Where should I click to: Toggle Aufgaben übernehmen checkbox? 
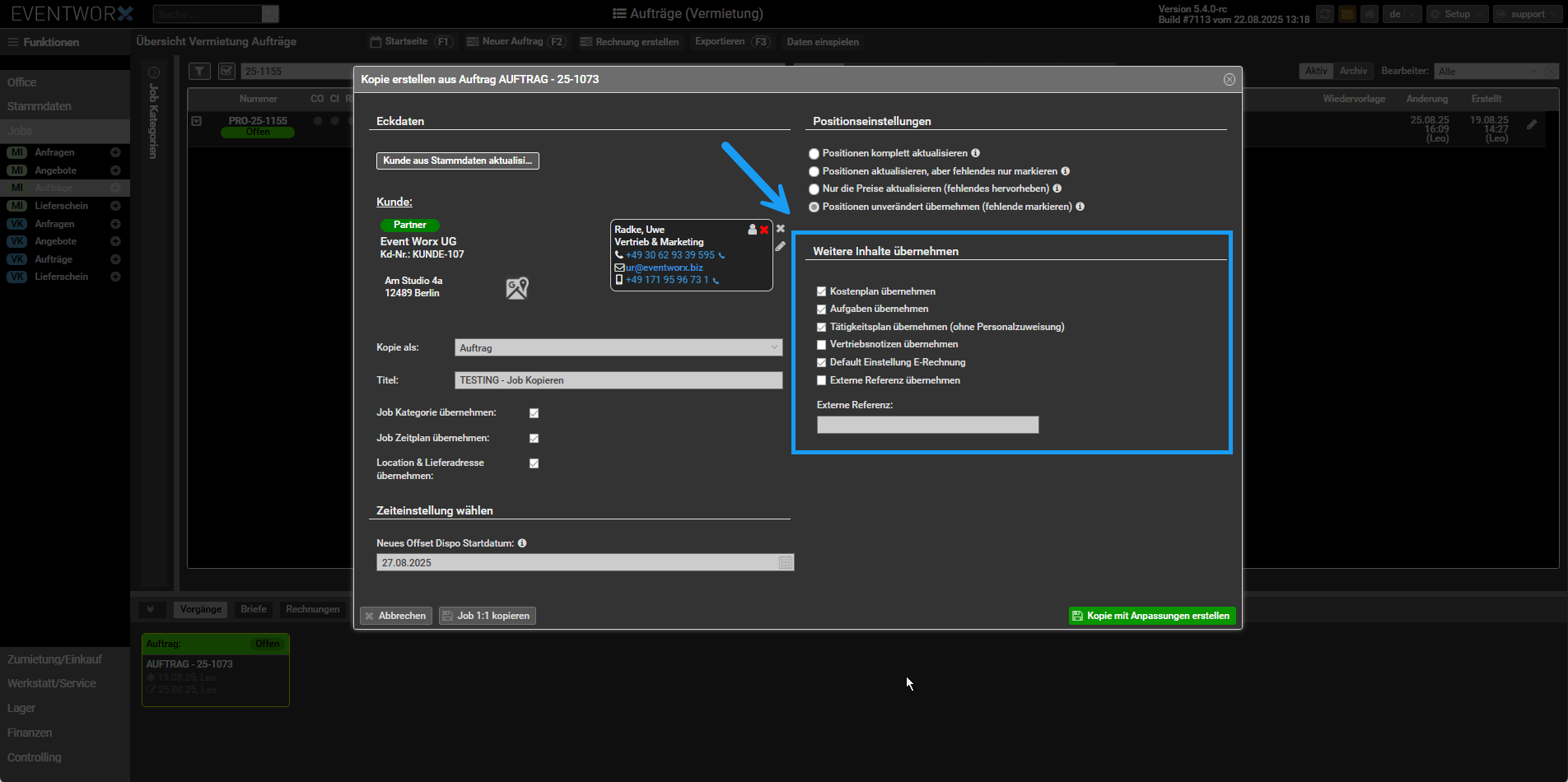(x=821, y=310)
